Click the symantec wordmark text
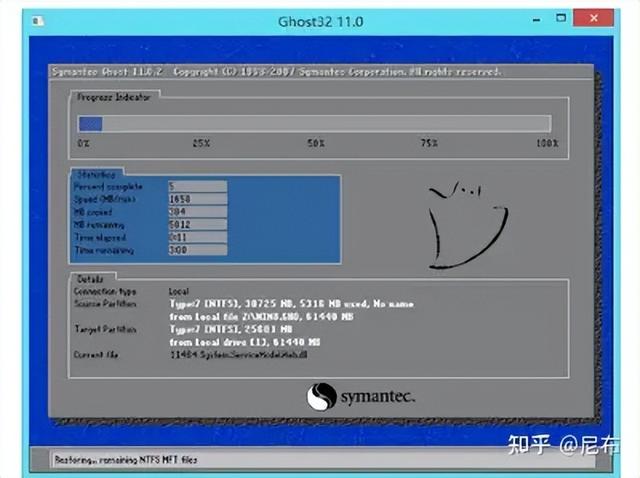The width and height of the screenshot is (640, 478). coord(378,397)
